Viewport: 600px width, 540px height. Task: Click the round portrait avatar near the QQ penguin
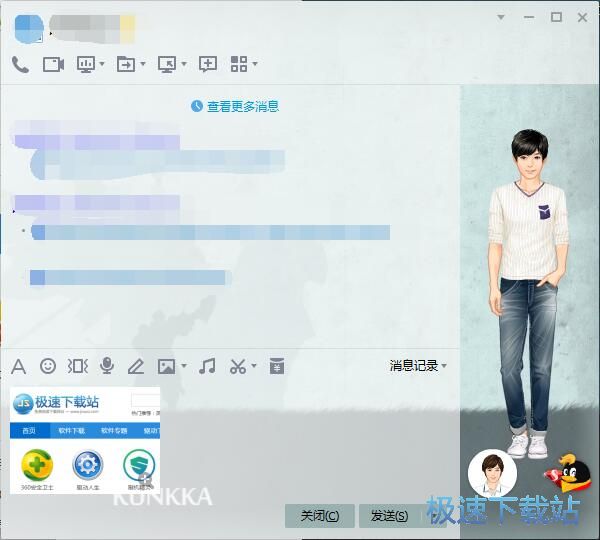pos(492,473)
